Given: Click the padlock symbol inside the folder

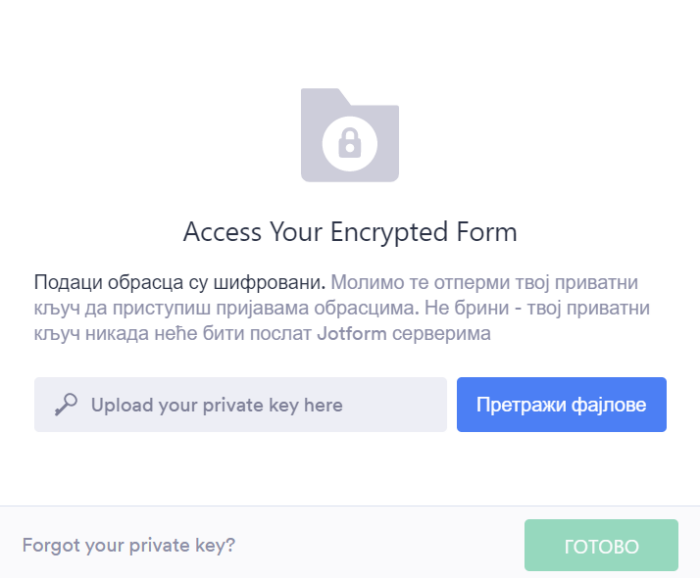Looking at the screenshot, I should tap(349, 145).
